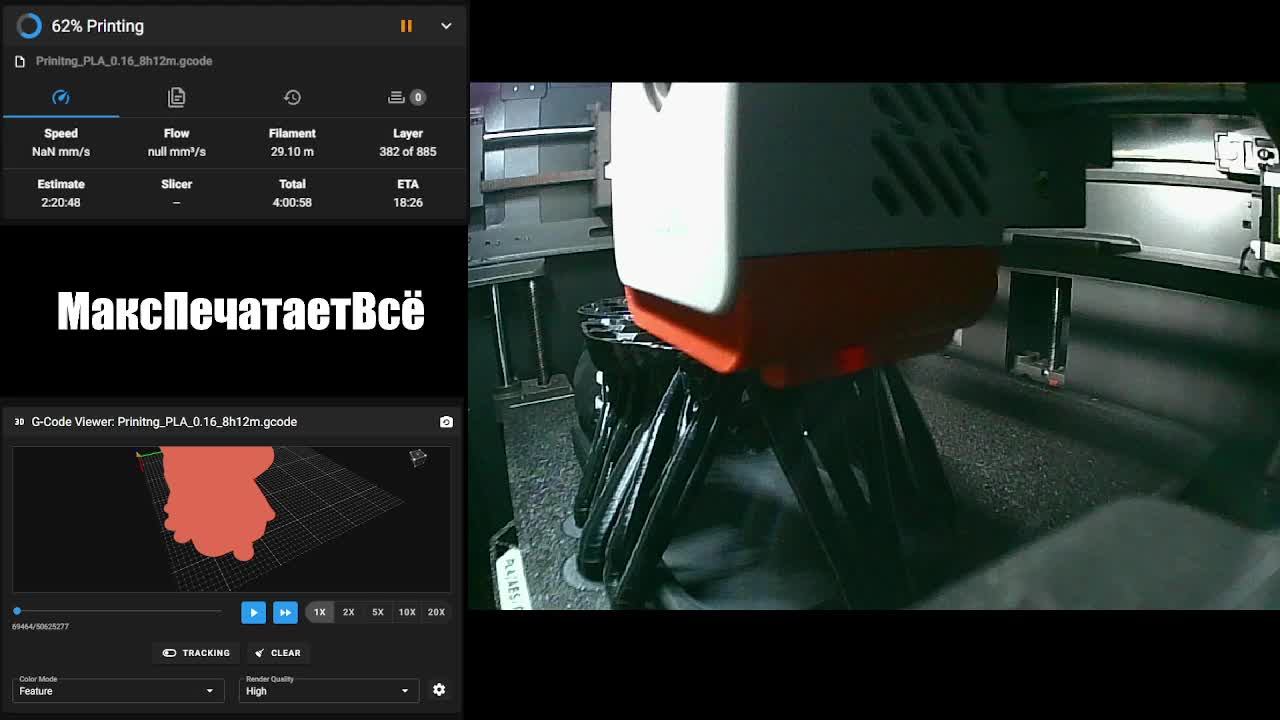Pause the print with the orange pause icon

[406, 26]
